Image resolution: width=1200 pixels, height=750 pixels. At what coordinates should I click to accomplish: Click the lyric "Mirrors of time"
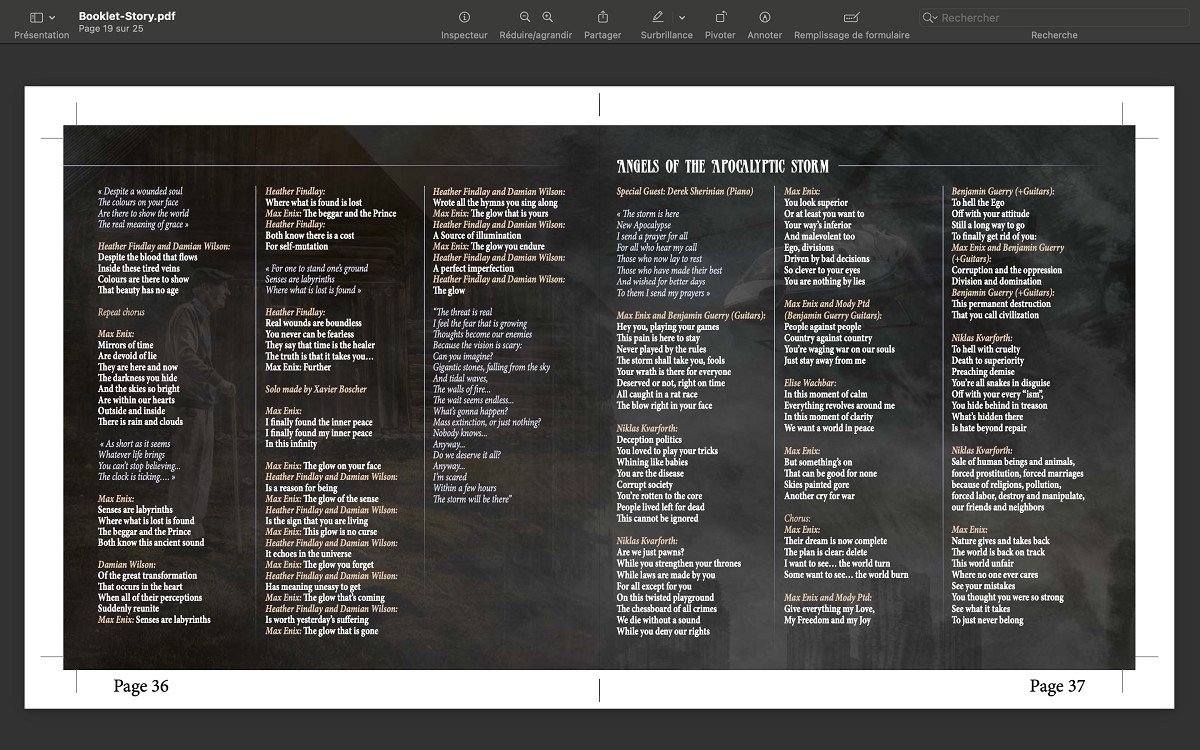point(126,345)
